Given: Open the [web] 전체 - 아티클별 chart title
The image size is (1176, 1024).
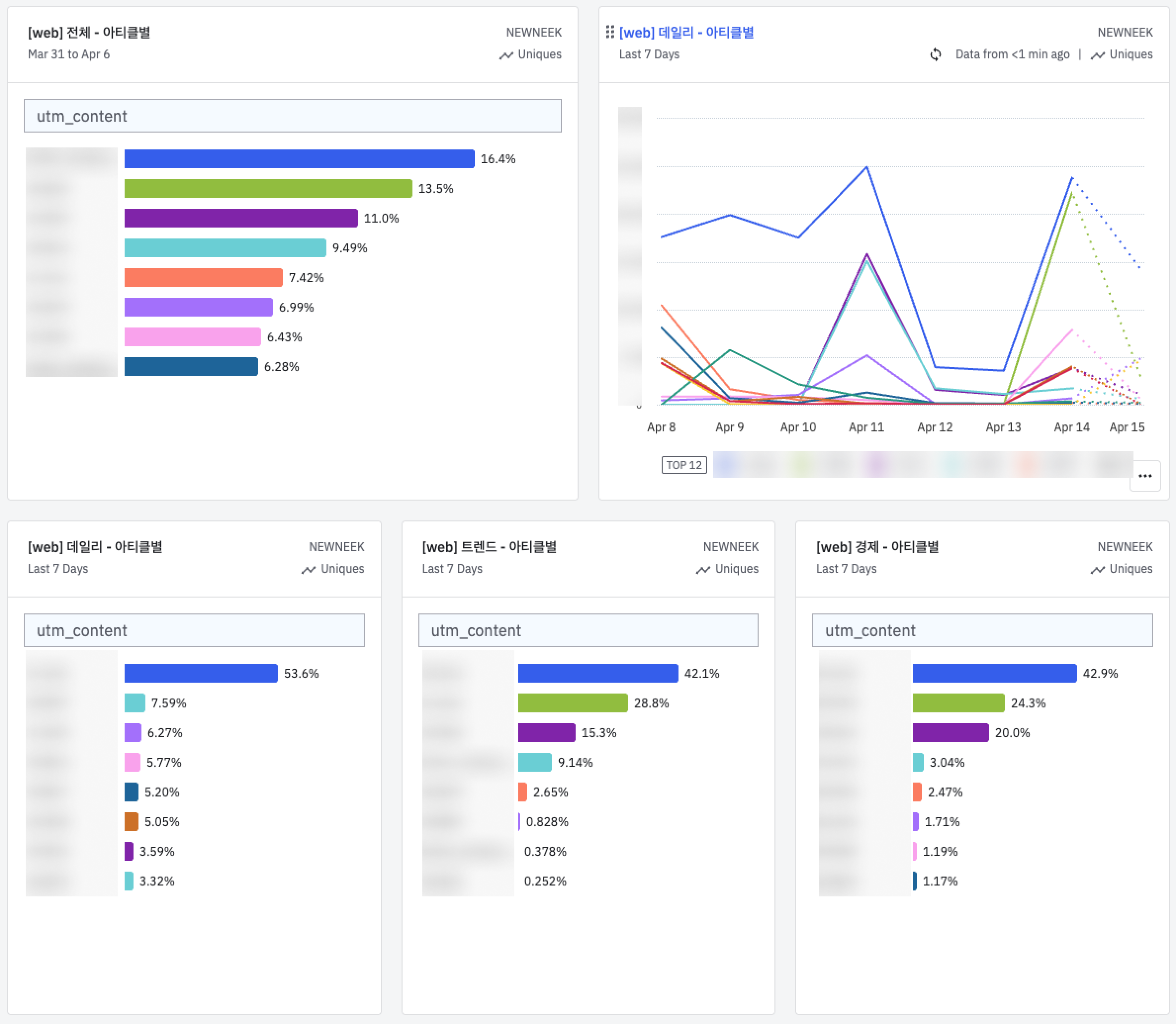Looking at the screenshot, I should tap(89, 33).
